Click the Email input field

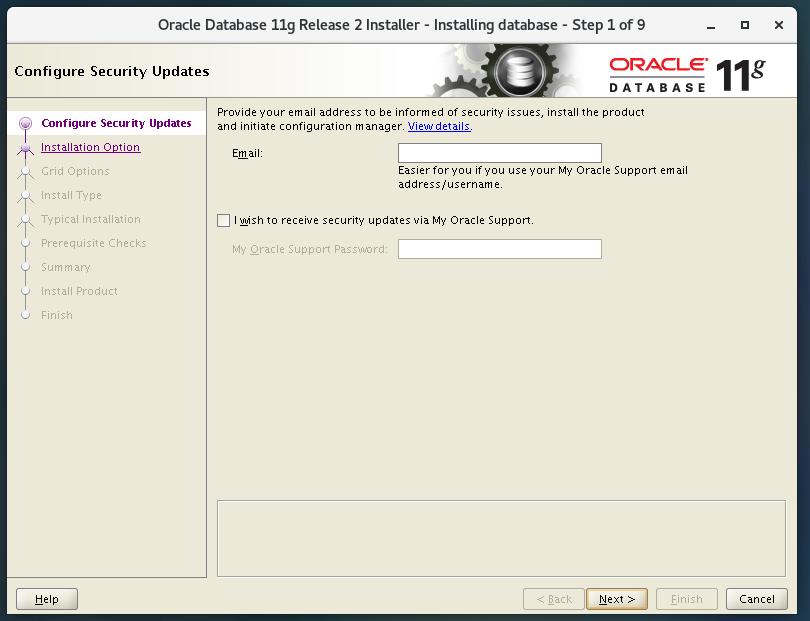[x=500, y=153]
